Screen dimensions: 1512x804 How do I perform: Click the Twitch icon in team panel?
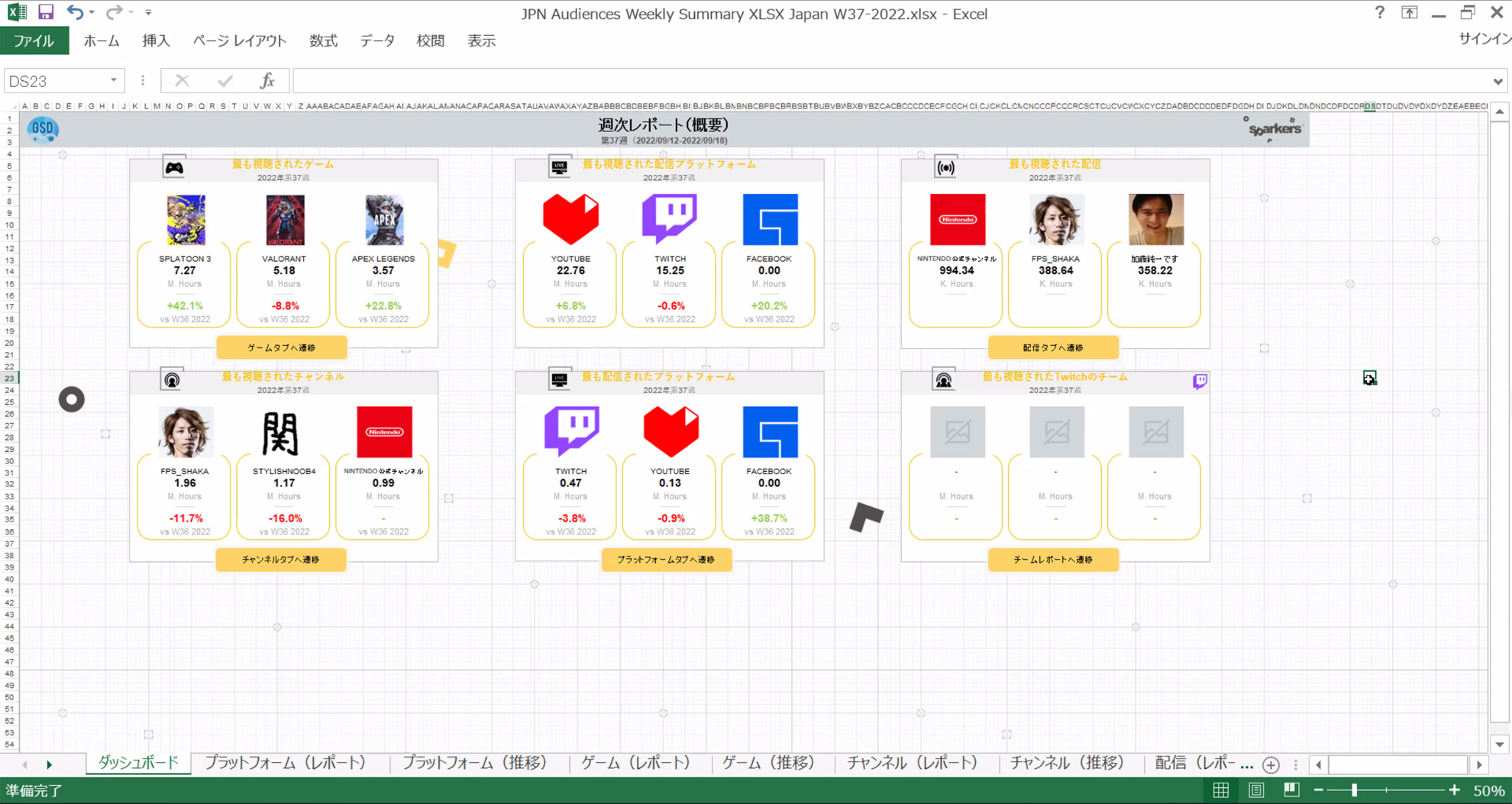1200,381
